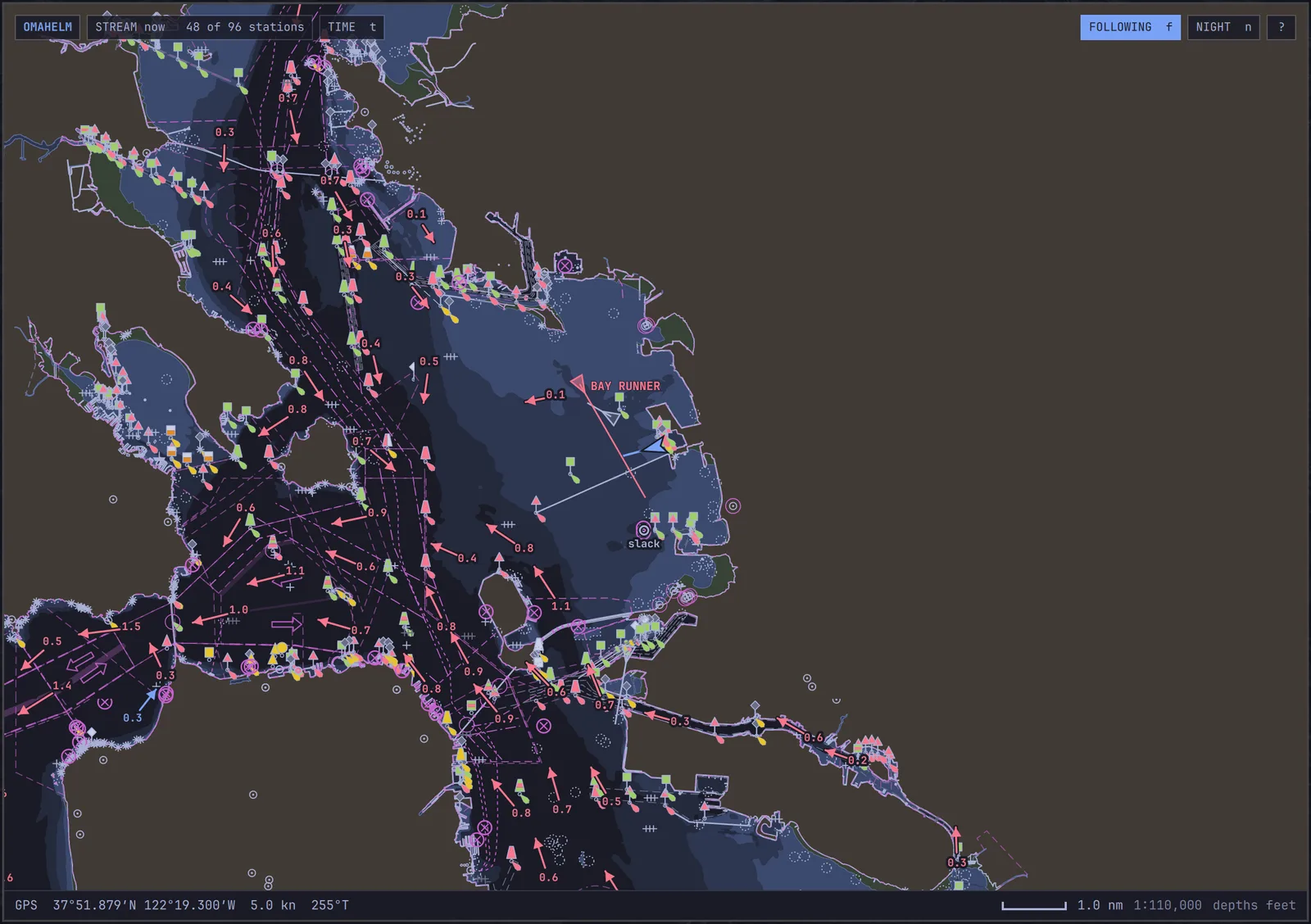Click the 1:110,000 chart scale text
The height and width of the screenshot is (924, 1311).
coord(1168,905)
